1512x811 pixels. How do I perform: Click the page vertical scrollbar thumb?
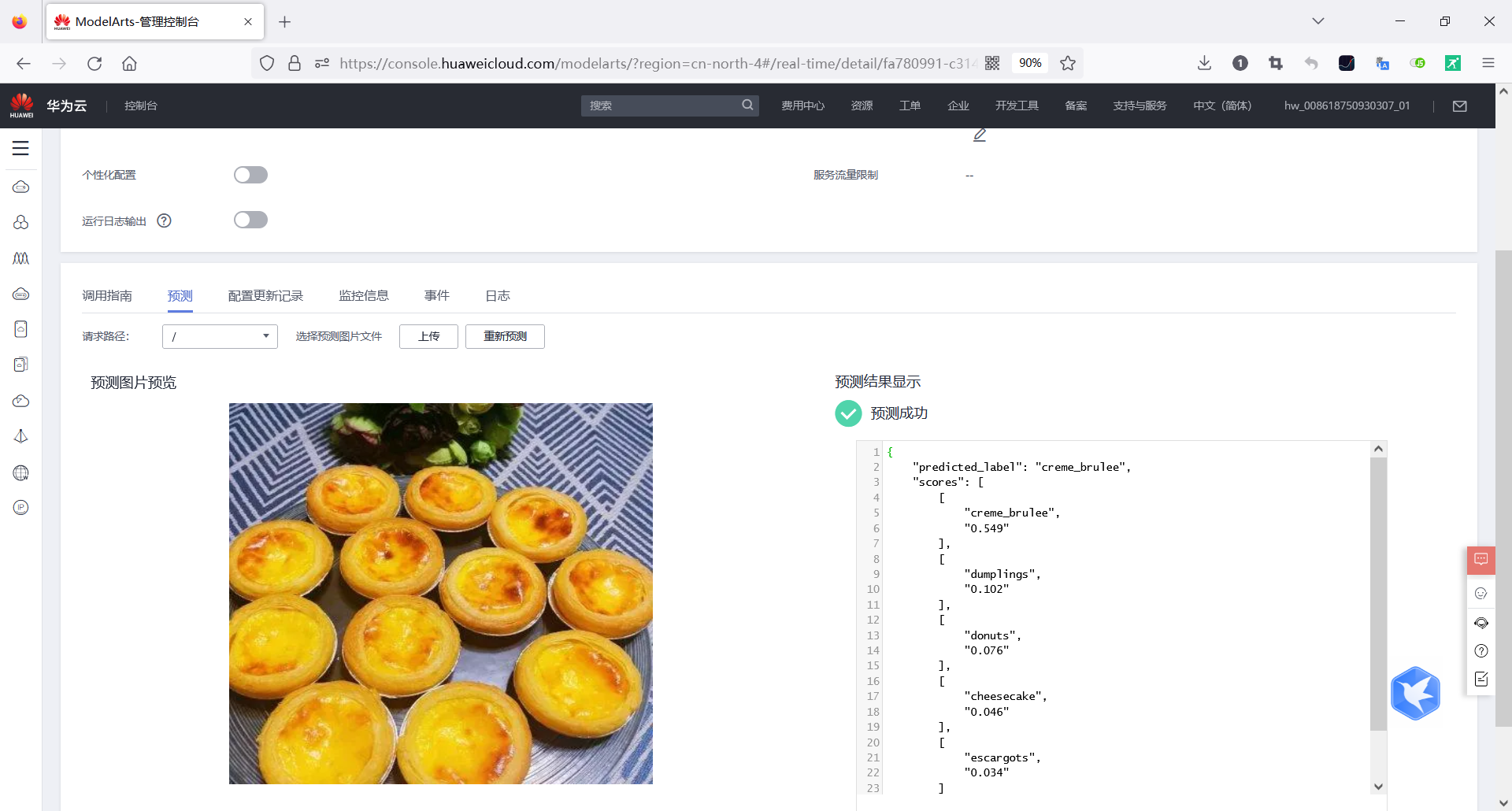(1503, 488)
